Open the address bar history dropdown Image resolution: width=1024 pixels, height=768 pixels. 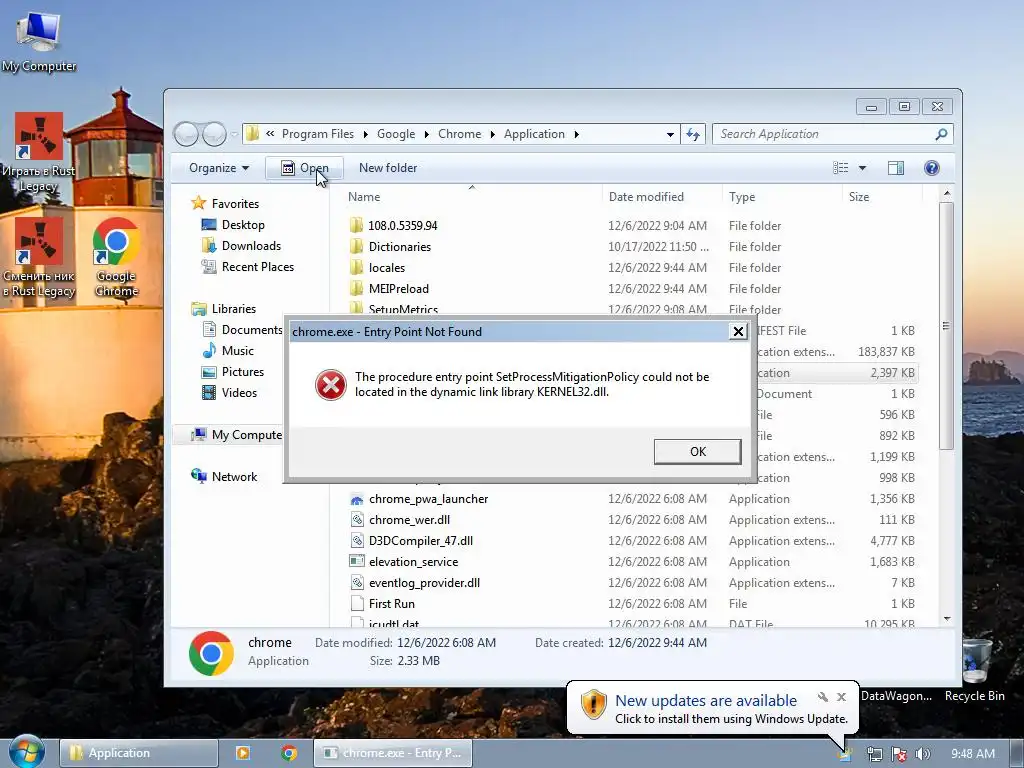(x=670, y=135)
